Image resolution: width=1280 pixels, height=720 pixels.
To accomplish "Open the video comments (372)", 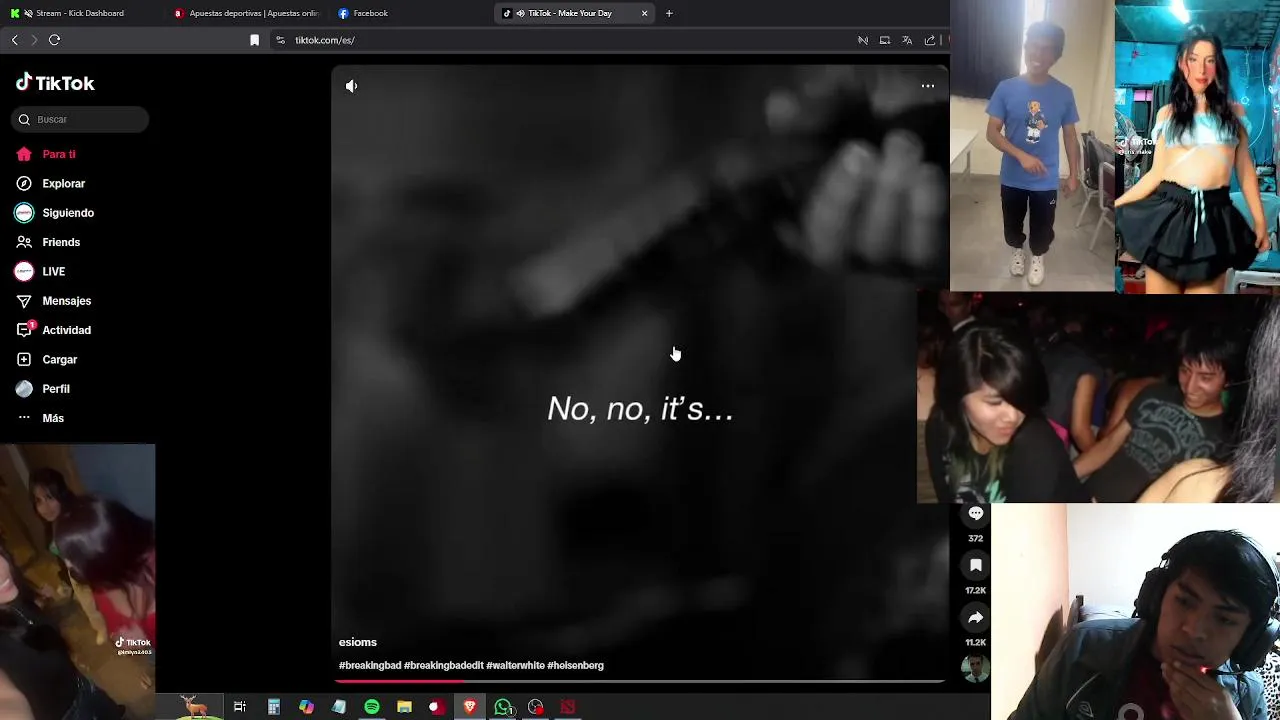I will click(x=975, y=513).
